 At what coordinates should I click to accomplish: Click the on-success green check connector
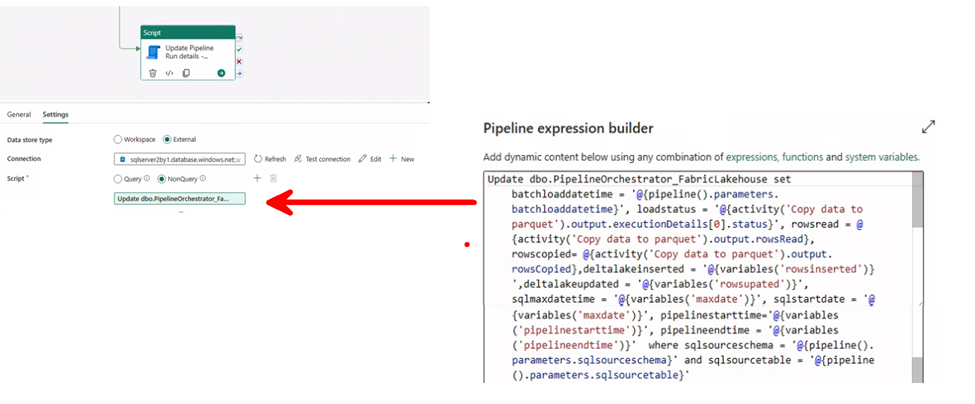[239, 49]
